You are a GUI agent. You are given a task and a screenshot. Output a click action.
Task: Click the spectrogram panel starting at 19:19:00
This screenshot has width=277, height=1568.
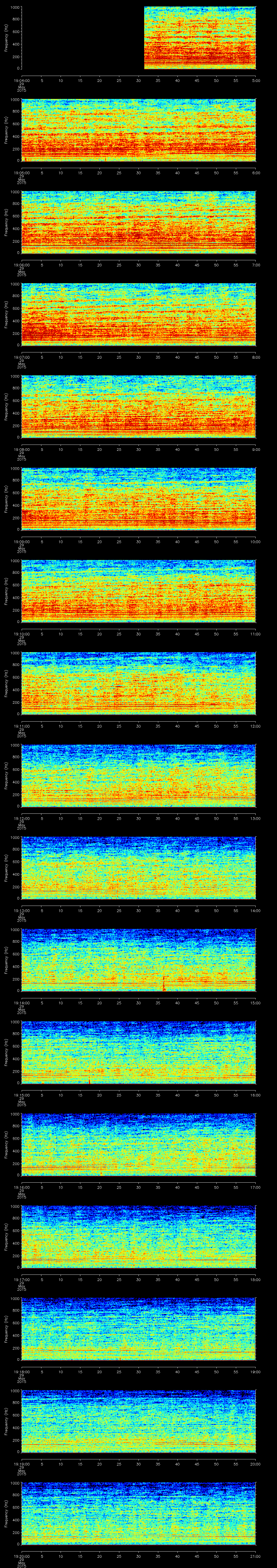pyautogui.click(x=139, y=1421)
